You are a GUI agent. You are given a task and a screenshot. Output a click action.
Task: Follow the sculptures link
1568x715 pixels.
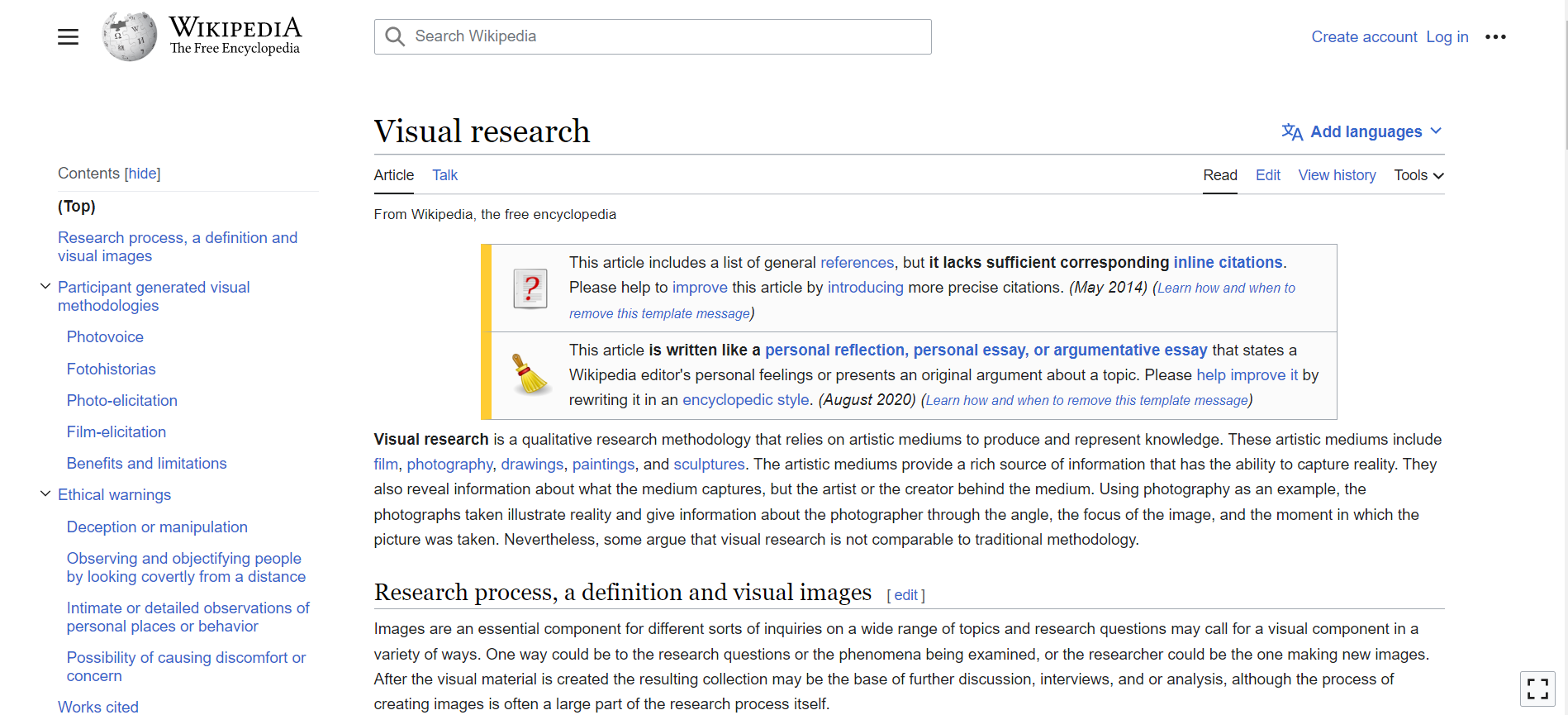(x=709, y=465)
